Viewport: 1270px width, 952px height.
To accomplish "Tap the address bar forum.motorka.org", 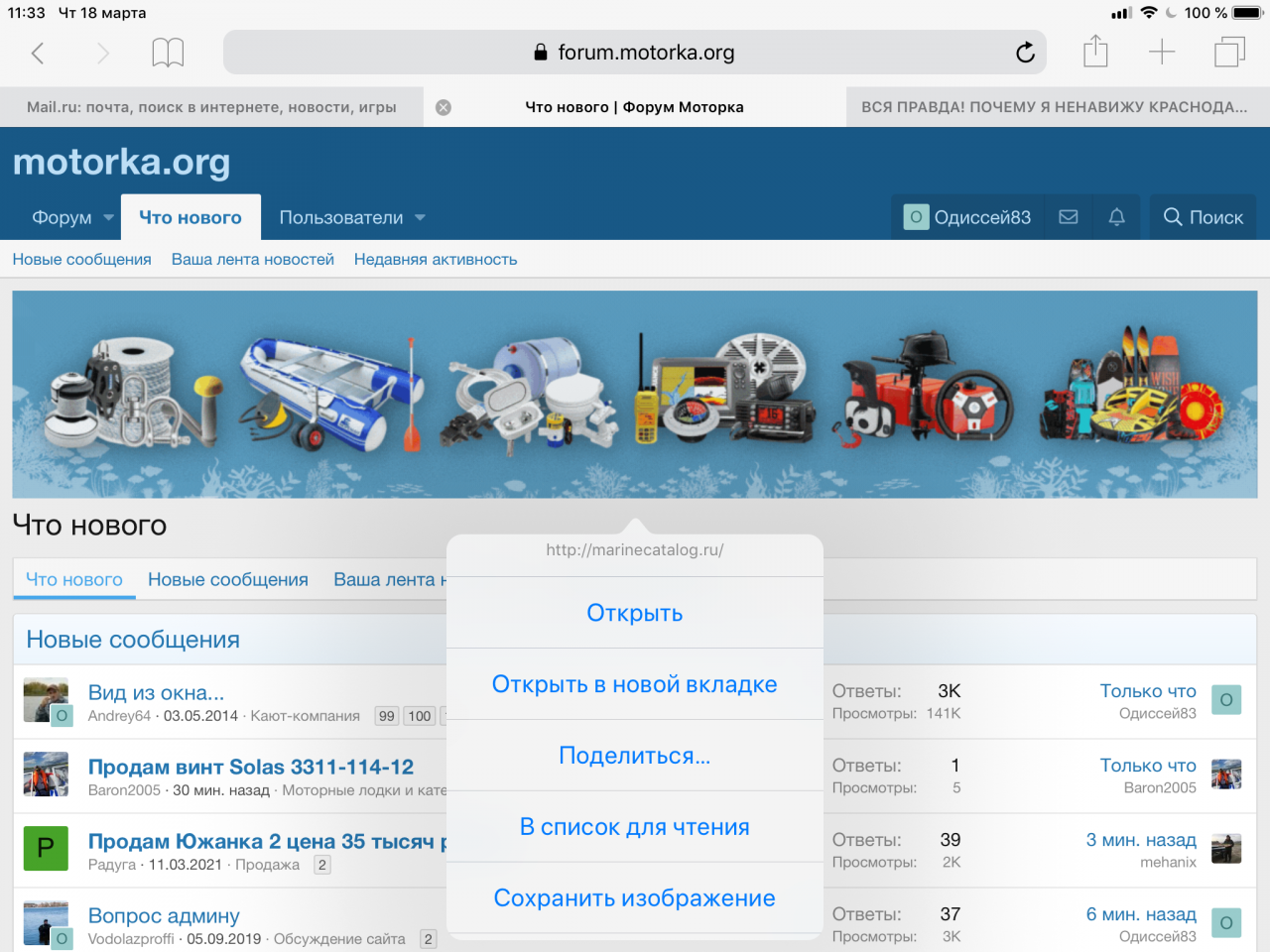I will pyautogui.click(x=635, y=53).
